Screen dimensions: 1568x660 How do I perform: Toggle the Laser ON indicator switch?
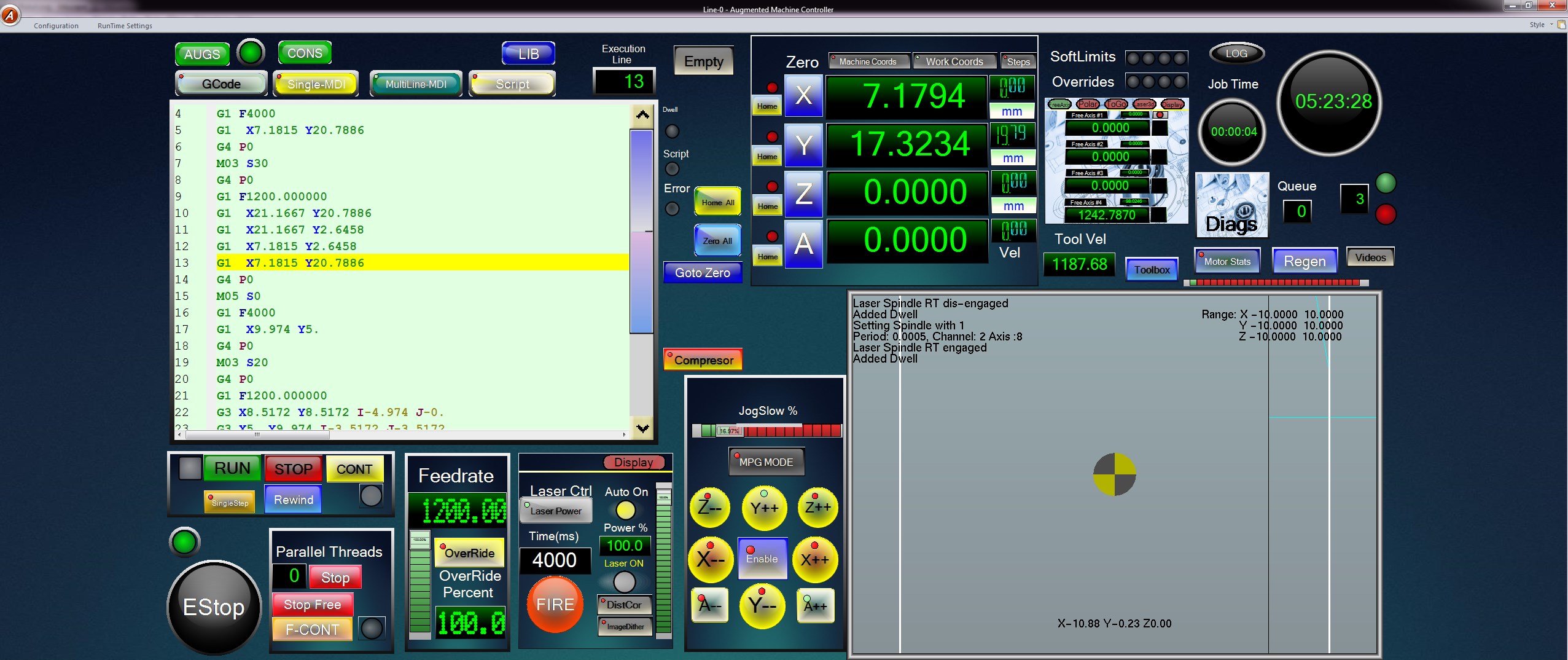(x=624, y=581)
